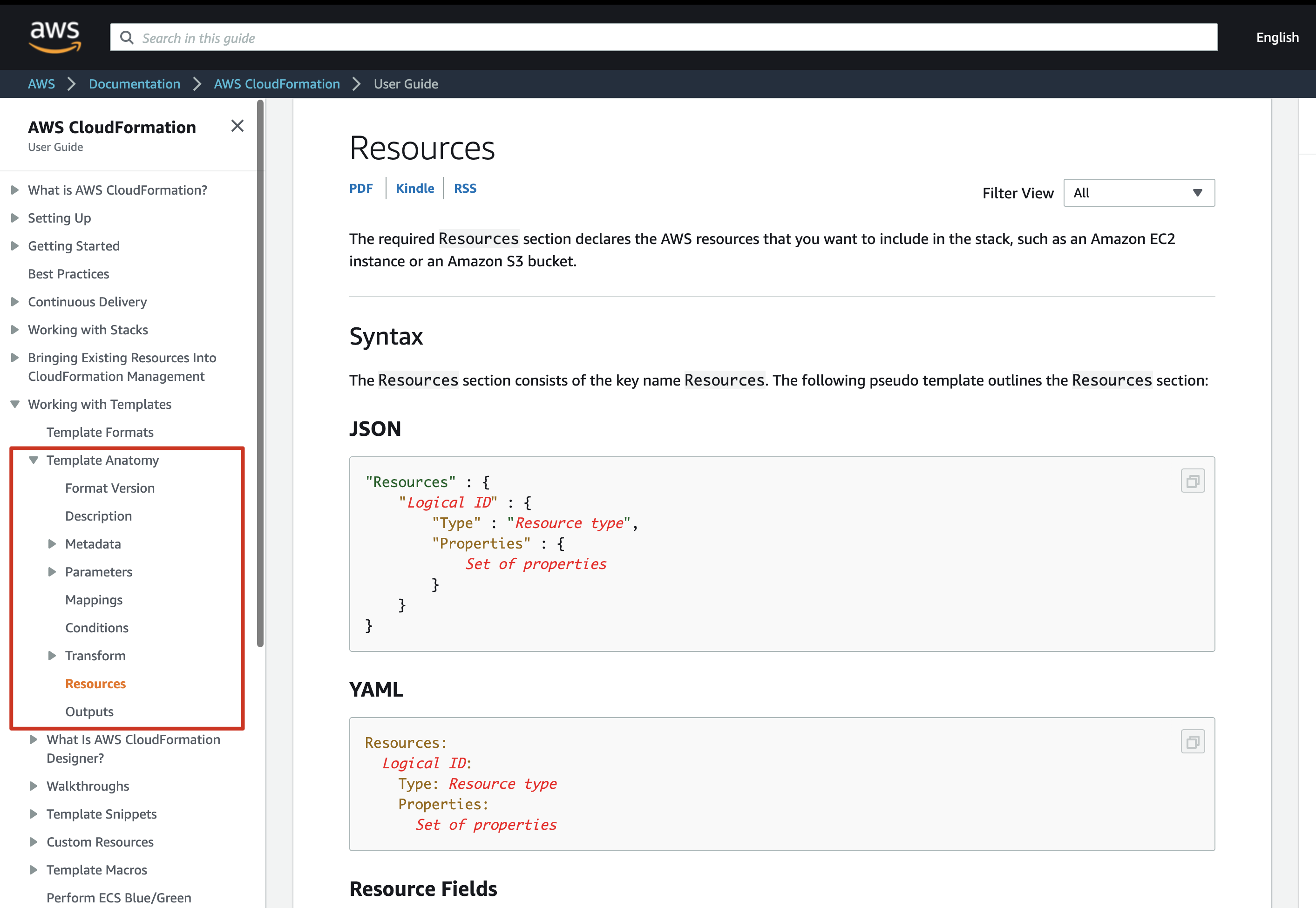Click the AWS logo
This screenshot has height=908, width=1316.
coord(54,36)
